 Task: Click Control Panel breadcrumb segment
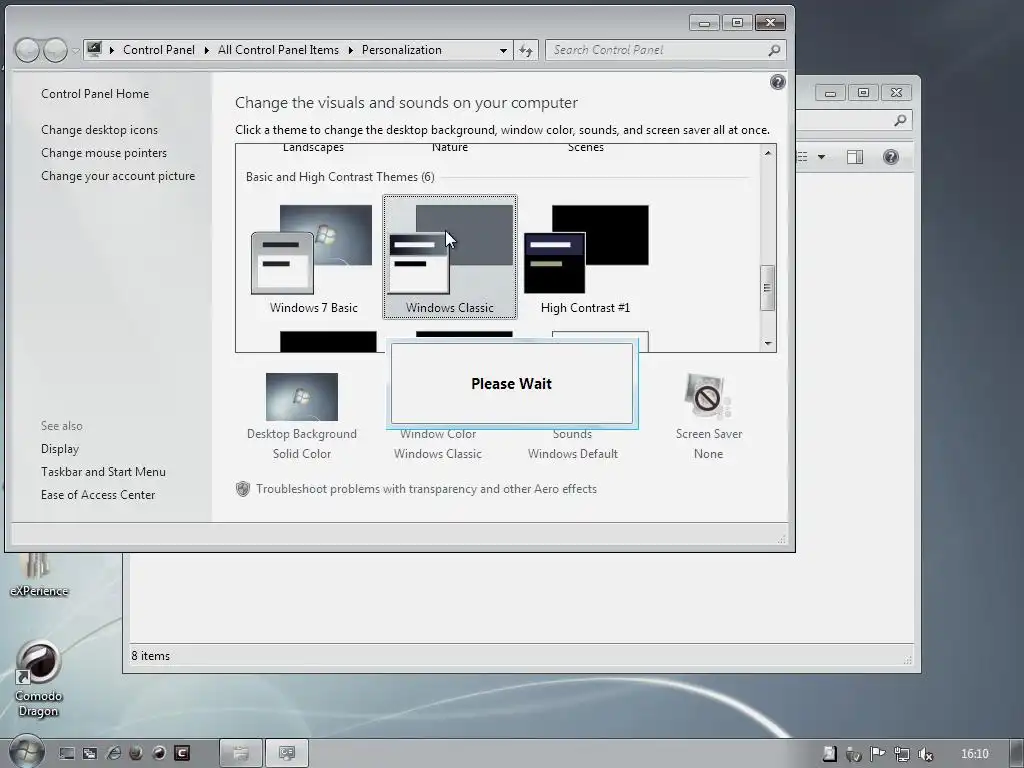pos(159,50)
